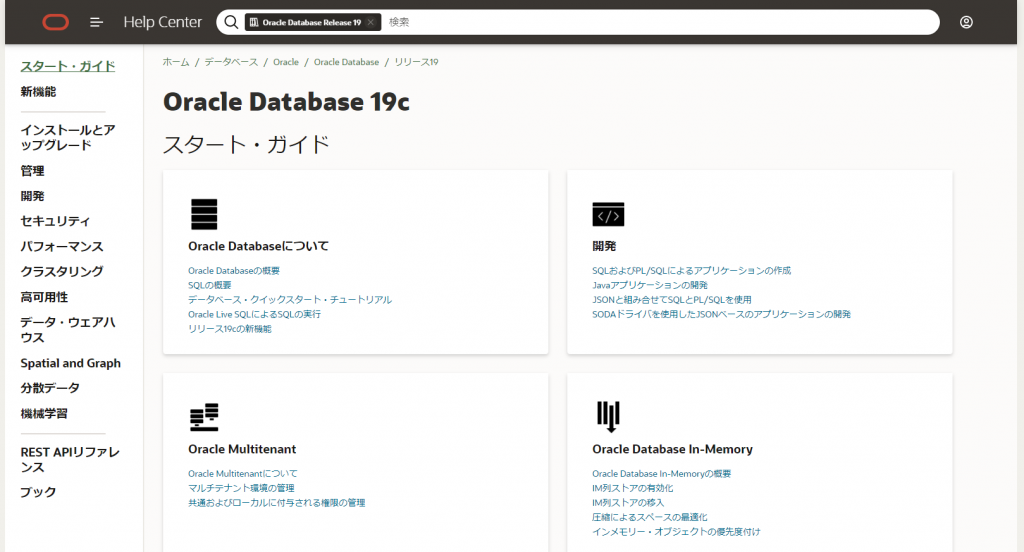The image size is (1024, 552).
Task: Click the database stack icon
Action: pos(204,214)
